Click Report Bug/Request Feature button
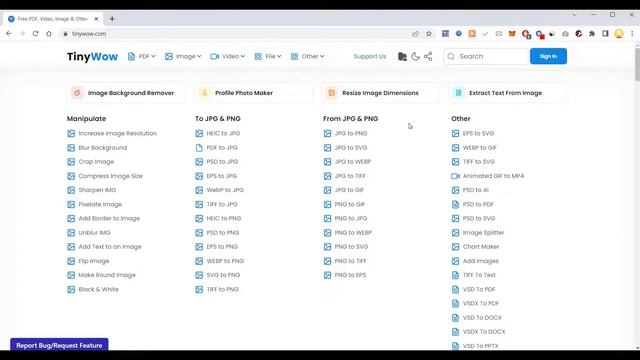 (x=59, y=345)
